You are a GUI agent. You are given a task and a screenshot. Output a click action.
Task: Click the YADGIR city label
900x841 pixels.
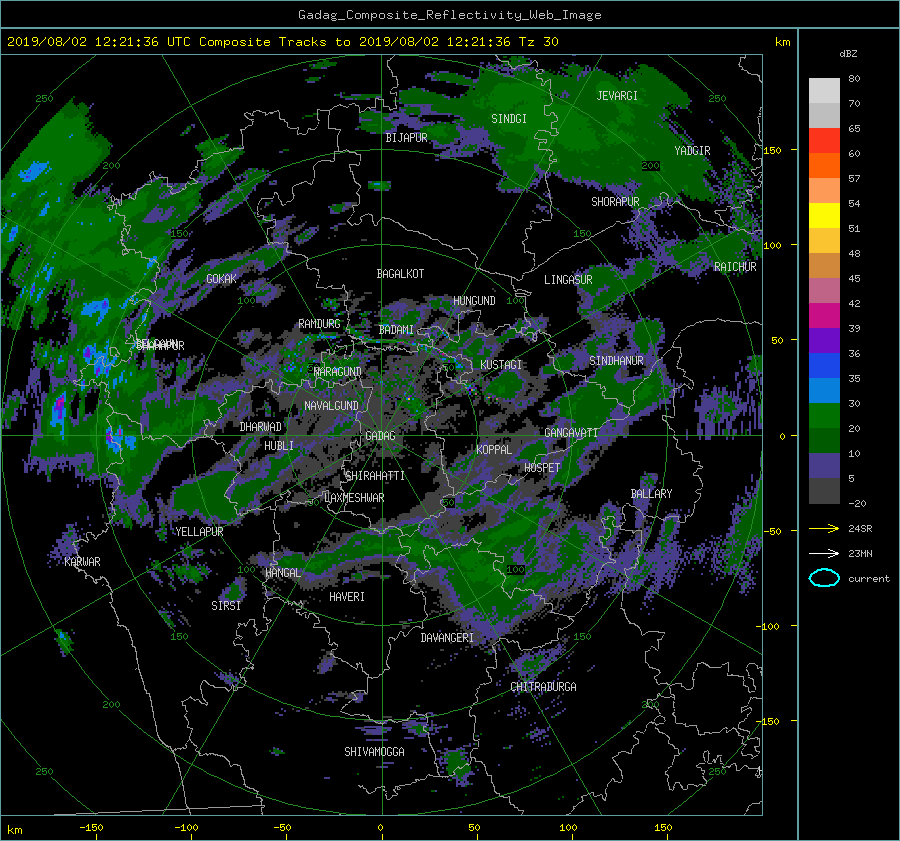pyautogui.click(x=692, y=151)
